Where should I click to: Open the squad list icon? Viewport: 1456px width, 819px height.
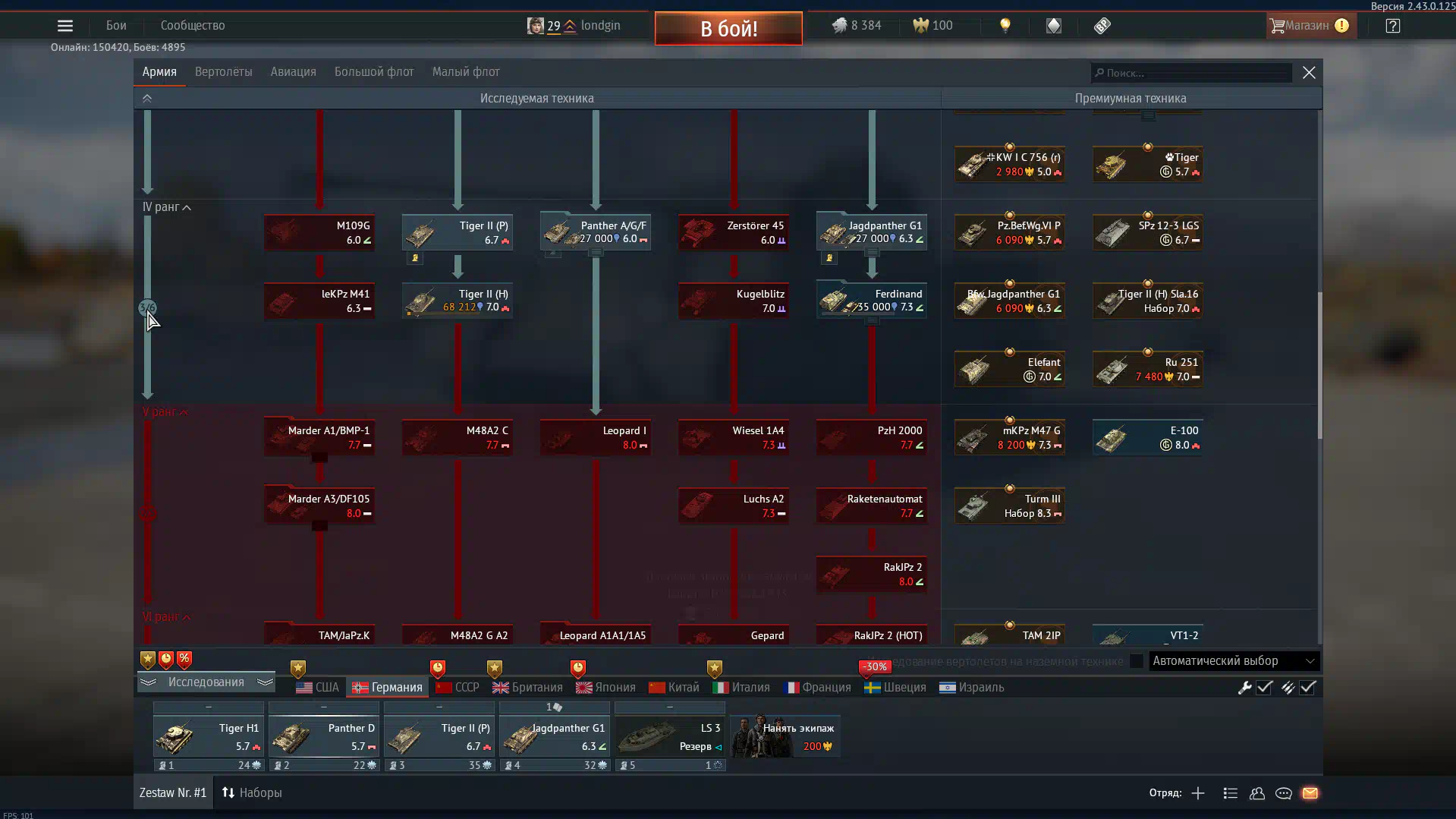(1231, 793)
